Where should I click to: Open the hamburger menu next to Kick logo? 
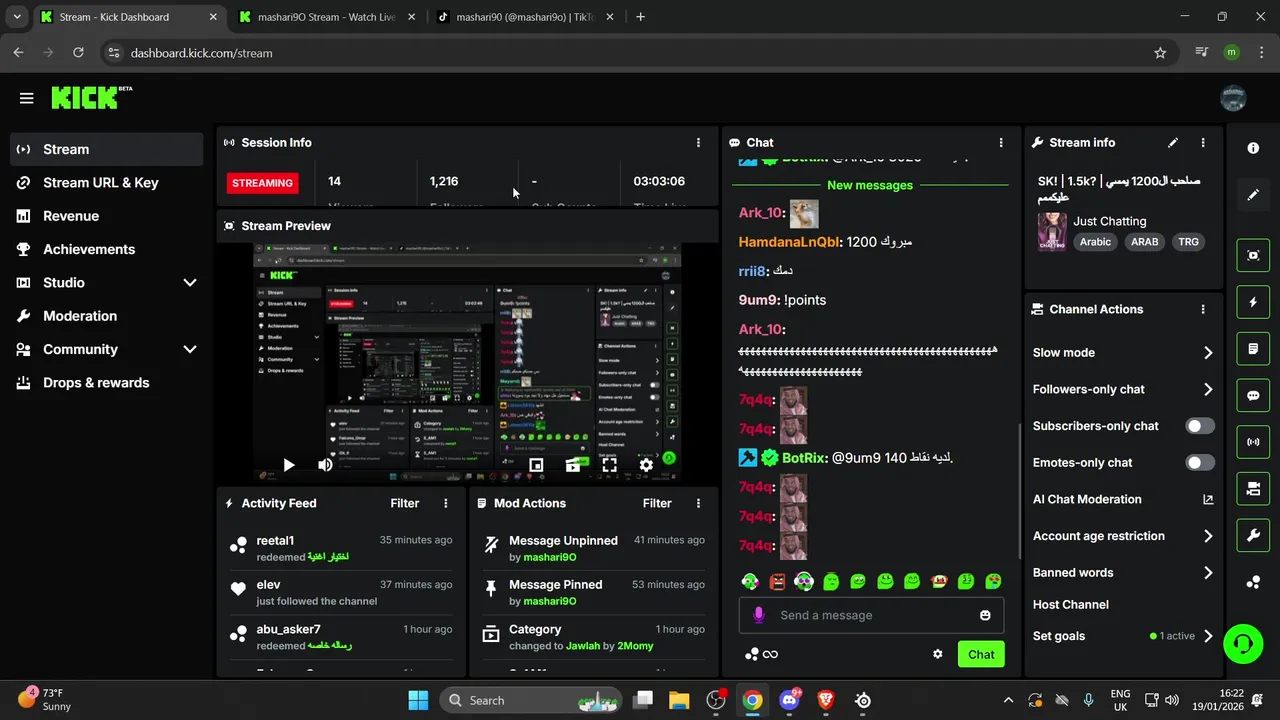[x=27, y=98]
